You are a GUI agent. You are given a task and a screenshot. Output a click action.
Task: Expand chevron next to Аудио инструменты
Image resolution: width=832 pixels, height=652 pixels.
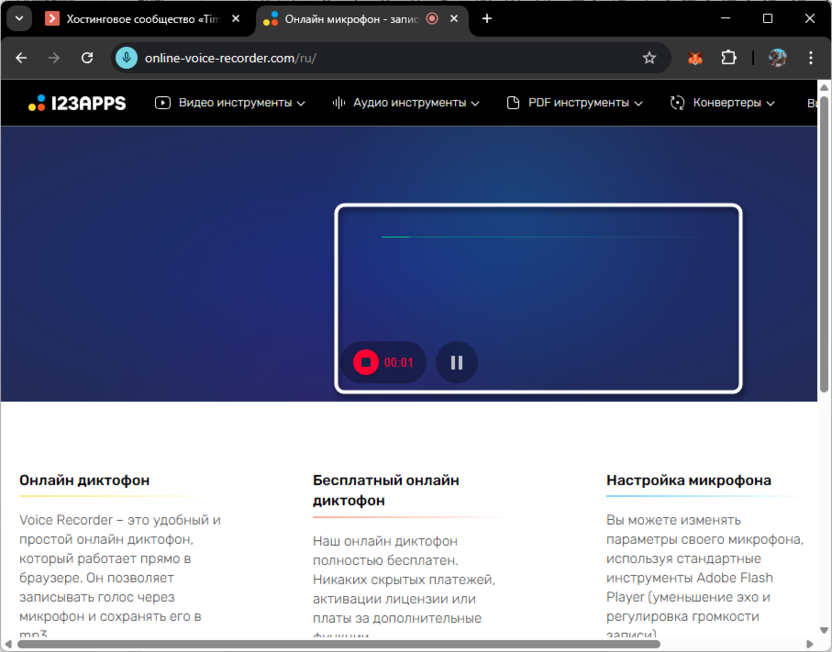click(x=475, y=103)
